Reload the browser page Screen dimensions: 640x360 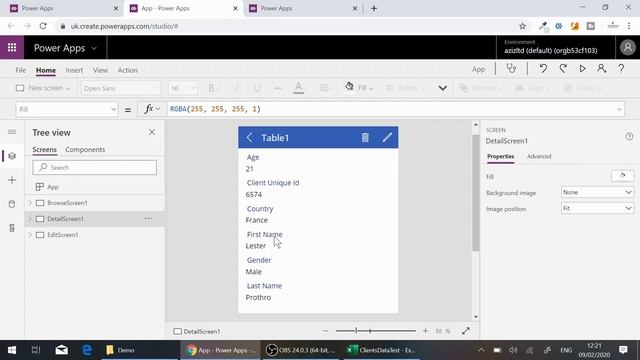pos(43,26)
